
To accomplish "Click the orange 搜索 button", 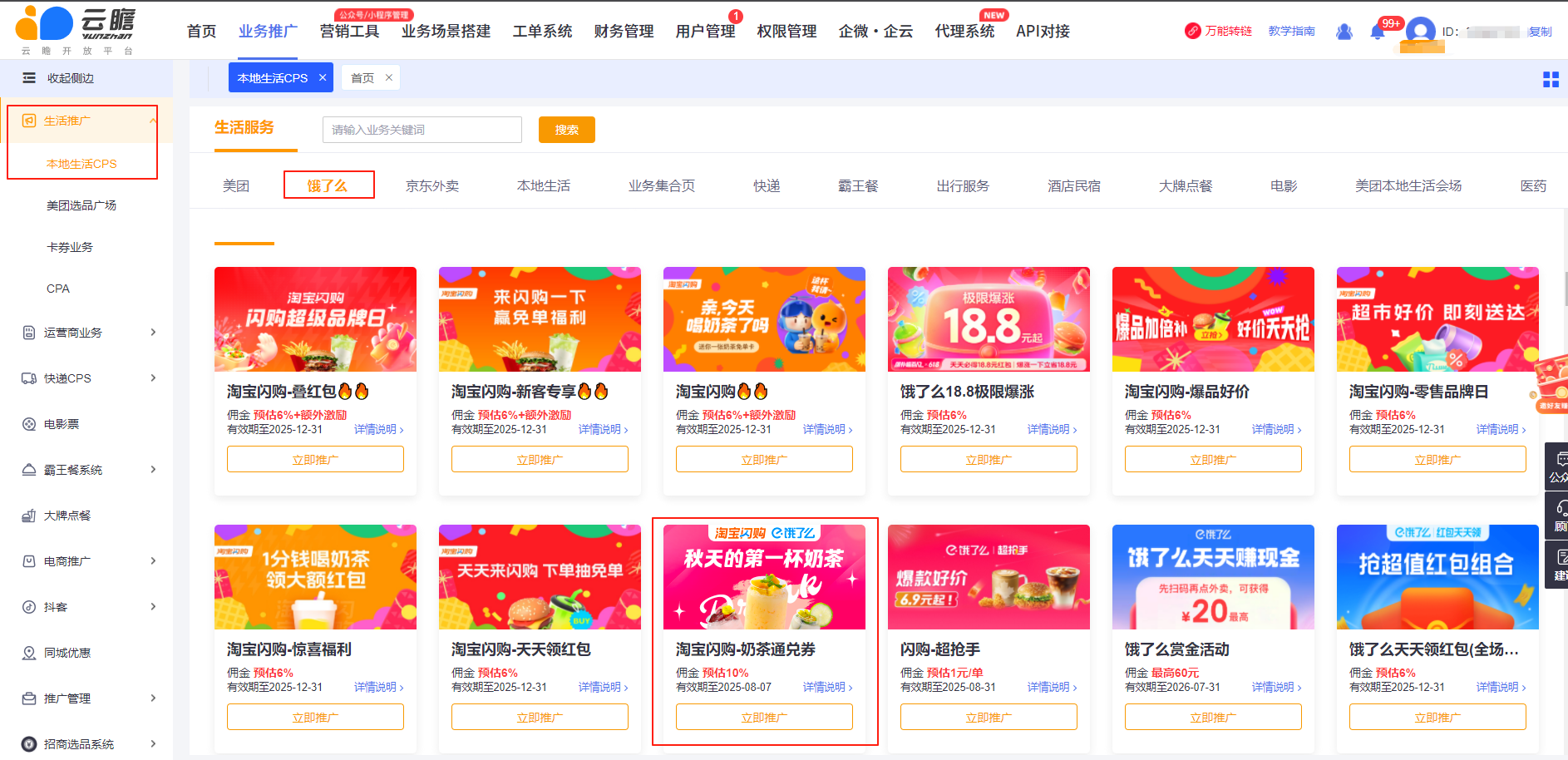I will pos(567,130).
